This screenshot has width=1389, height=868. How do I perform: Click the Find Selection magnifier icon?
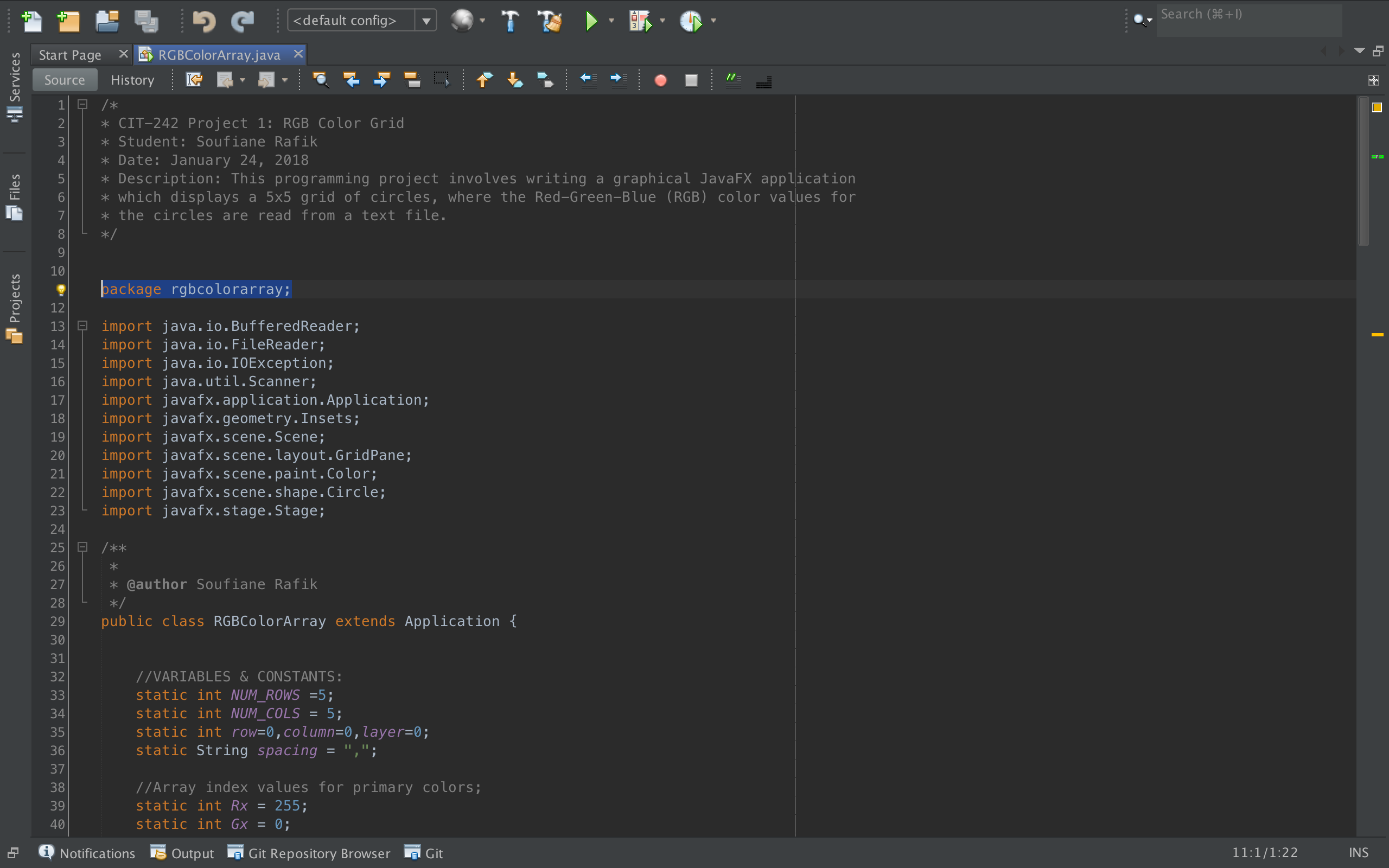tap(320, 80)
